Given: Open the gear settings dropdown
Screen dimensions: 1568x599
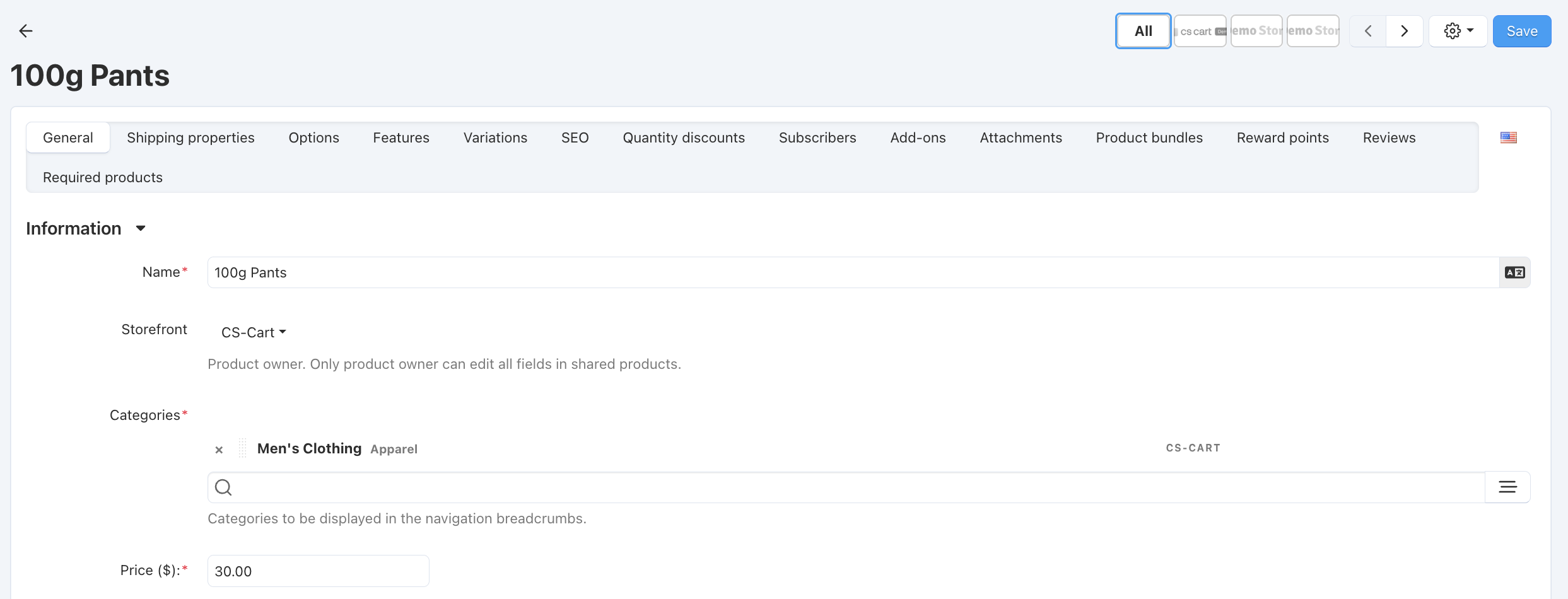Looking at the screenshot, I should [x=1458, y=31].
